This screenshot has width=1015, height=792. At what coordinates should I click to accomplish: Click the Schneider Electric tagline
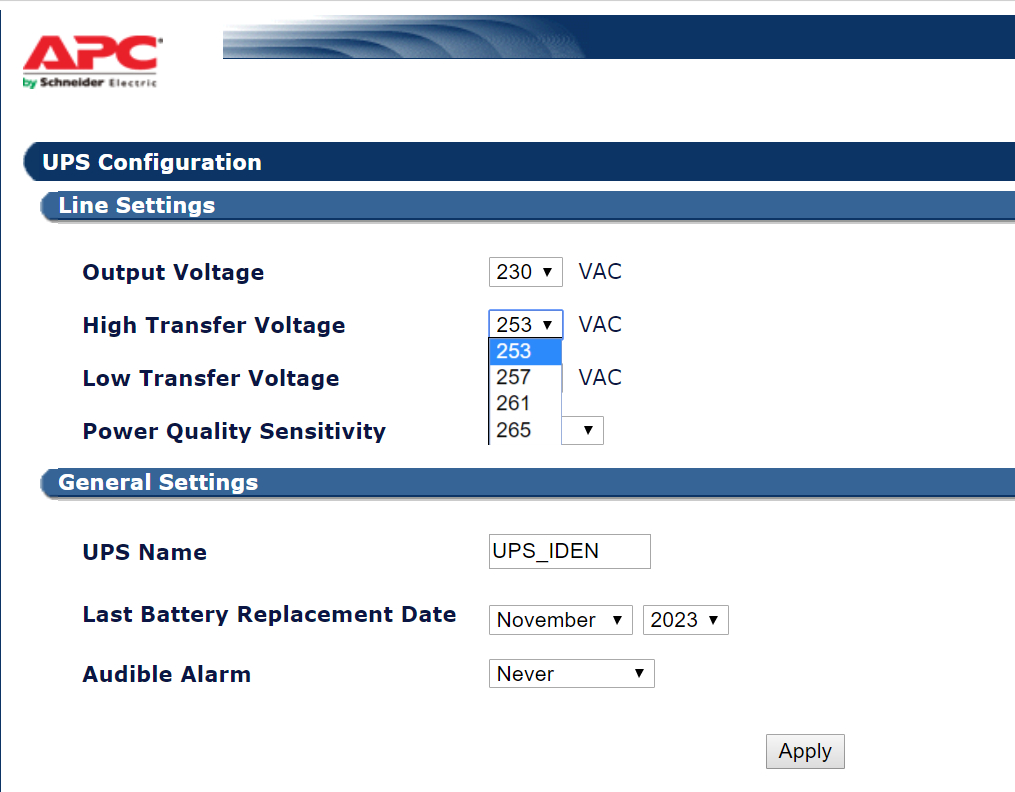[90, 82]
